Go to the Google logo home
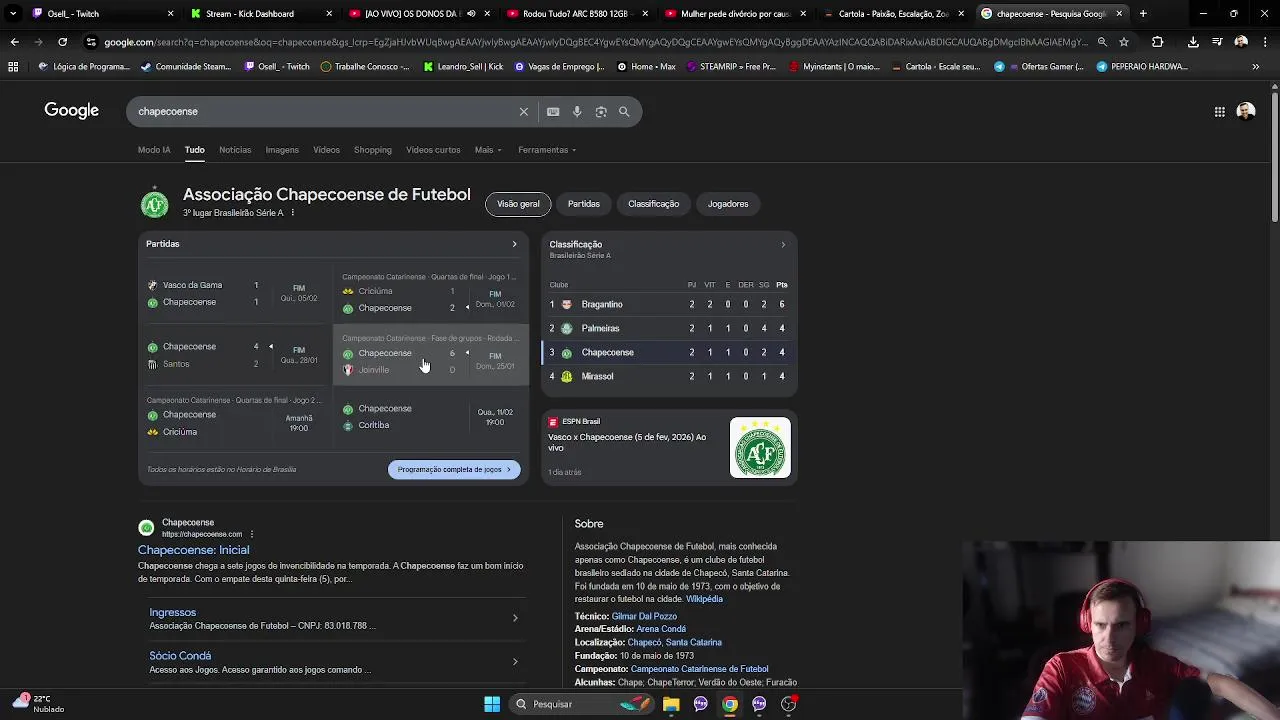This screenshot has width=1280, height=720. point(71,110)
